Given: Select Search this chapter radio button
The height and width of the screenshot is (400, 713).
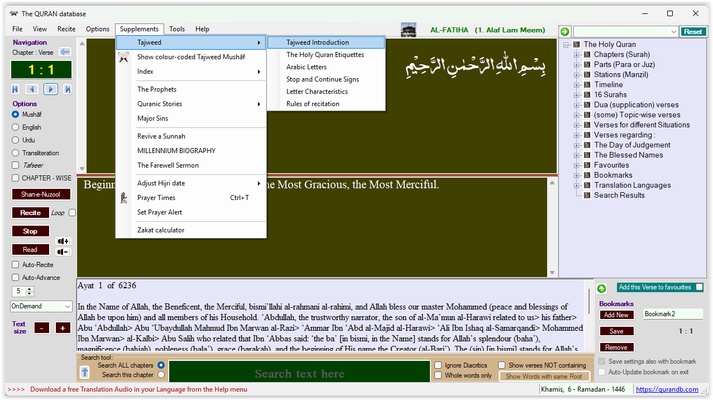Looking at the screenshot, I should click(161, 375).
